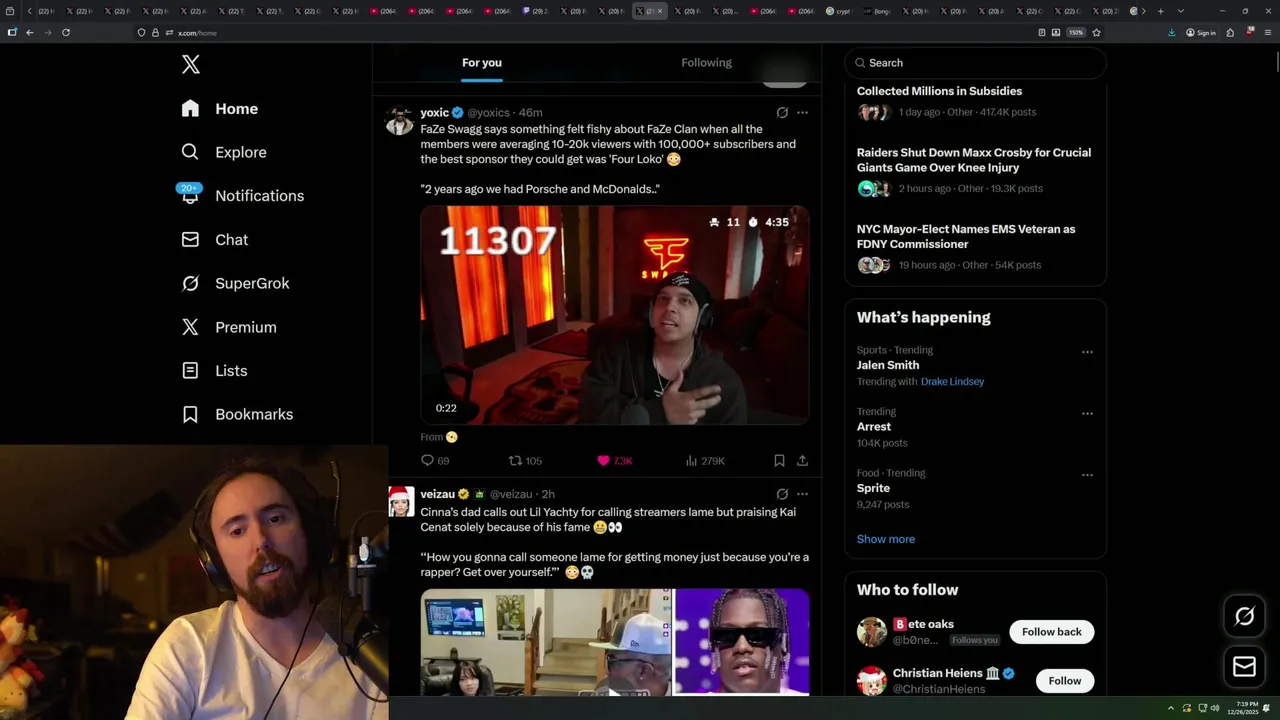Click the 46m timestamp on yoxic's post

[531, 113]
